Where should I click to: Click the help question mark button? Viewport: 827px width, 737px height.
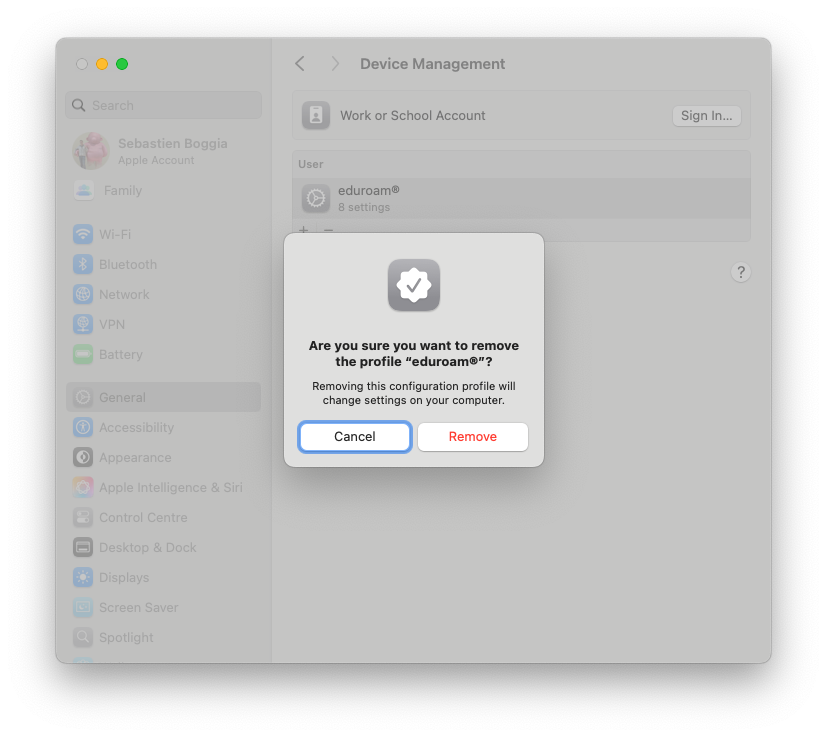[x=740, y=272]
